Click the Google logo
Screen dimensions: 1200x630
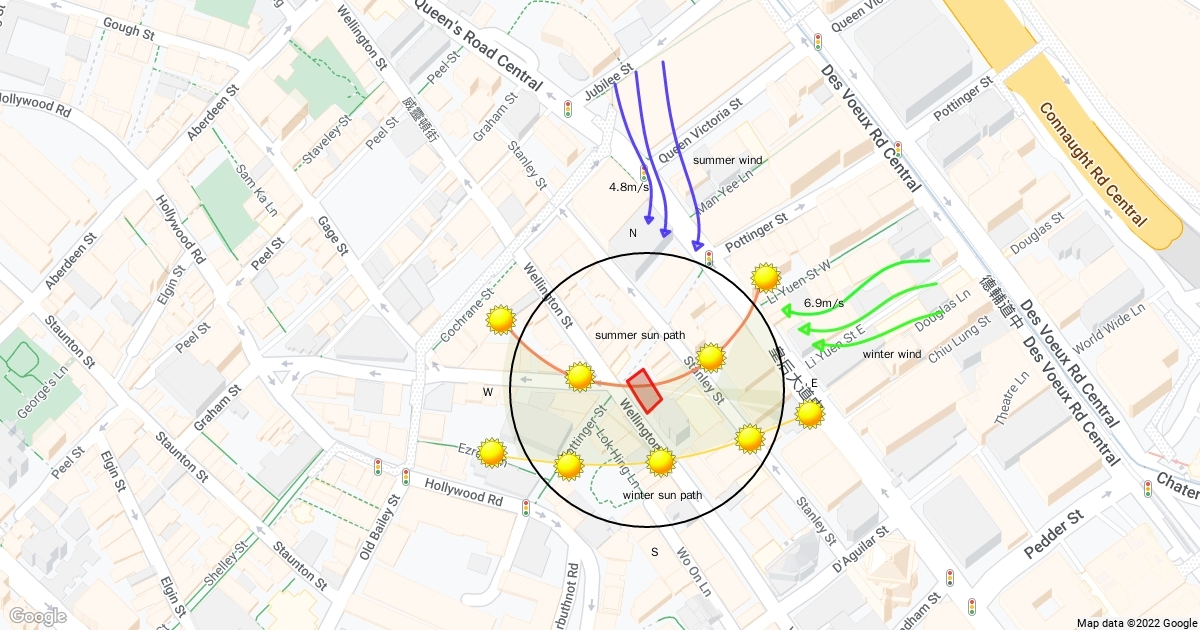(x=37, y=616)
